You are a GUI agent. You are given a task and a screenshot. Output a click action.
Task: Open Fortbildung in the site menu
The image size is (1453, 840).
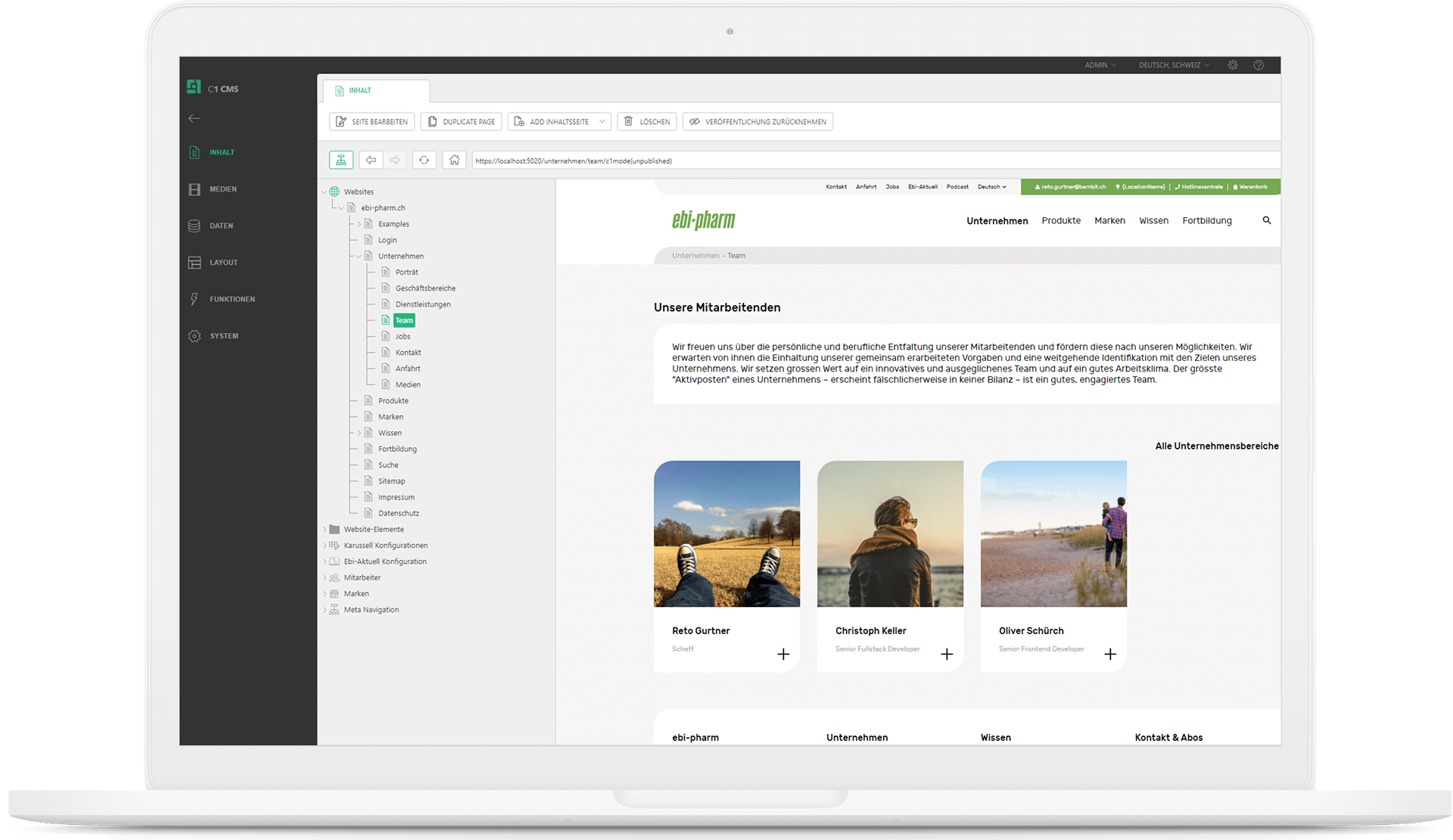(x=1207, y=221)
